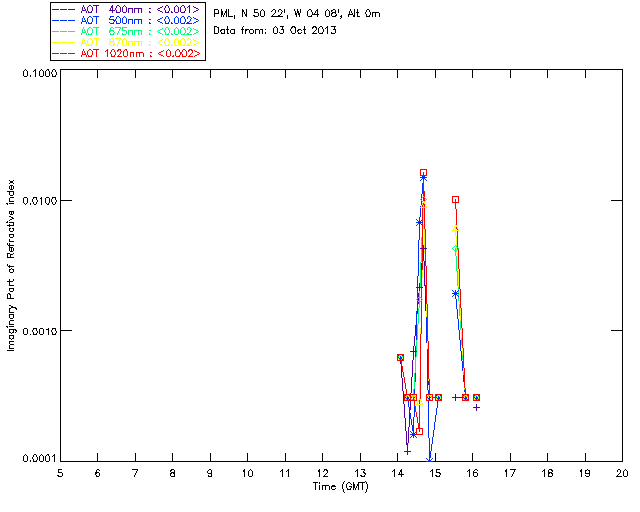This screenshot has height=512, width=640.
Task: Click the x-axis tick label 6
Action: point(98,473)
